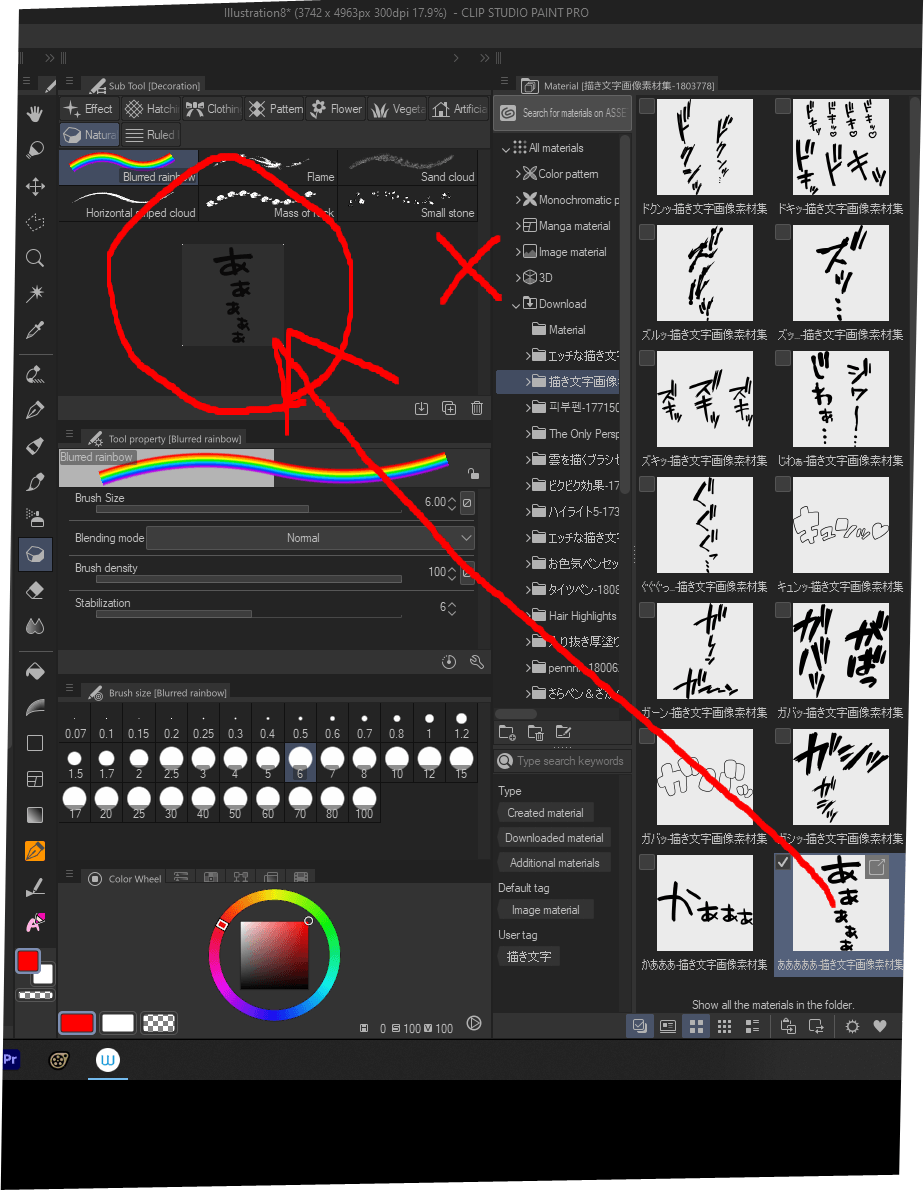Check the かあああ material checkbox
The width and height of the screenshot is (924, 1190).
pyautogui.click(x=647, y=862)
